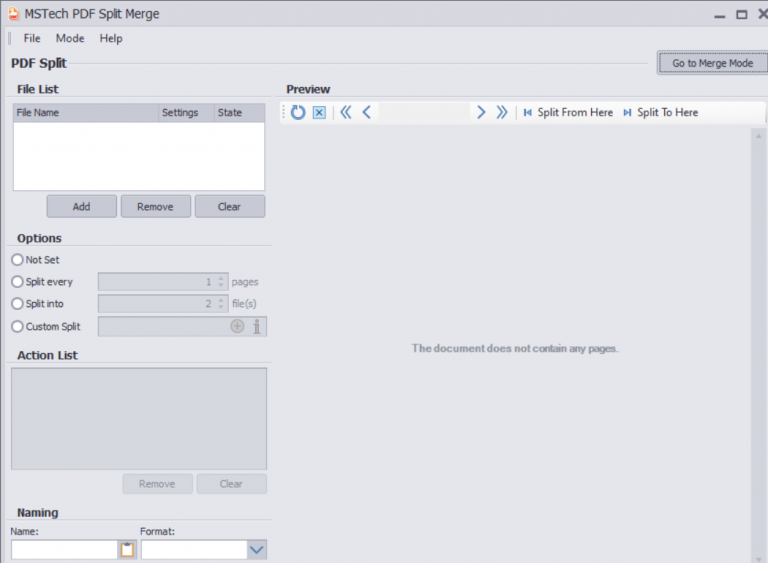The image size is (768, 563).
Task: Go to previous page arrow
Action: [366, 112]
